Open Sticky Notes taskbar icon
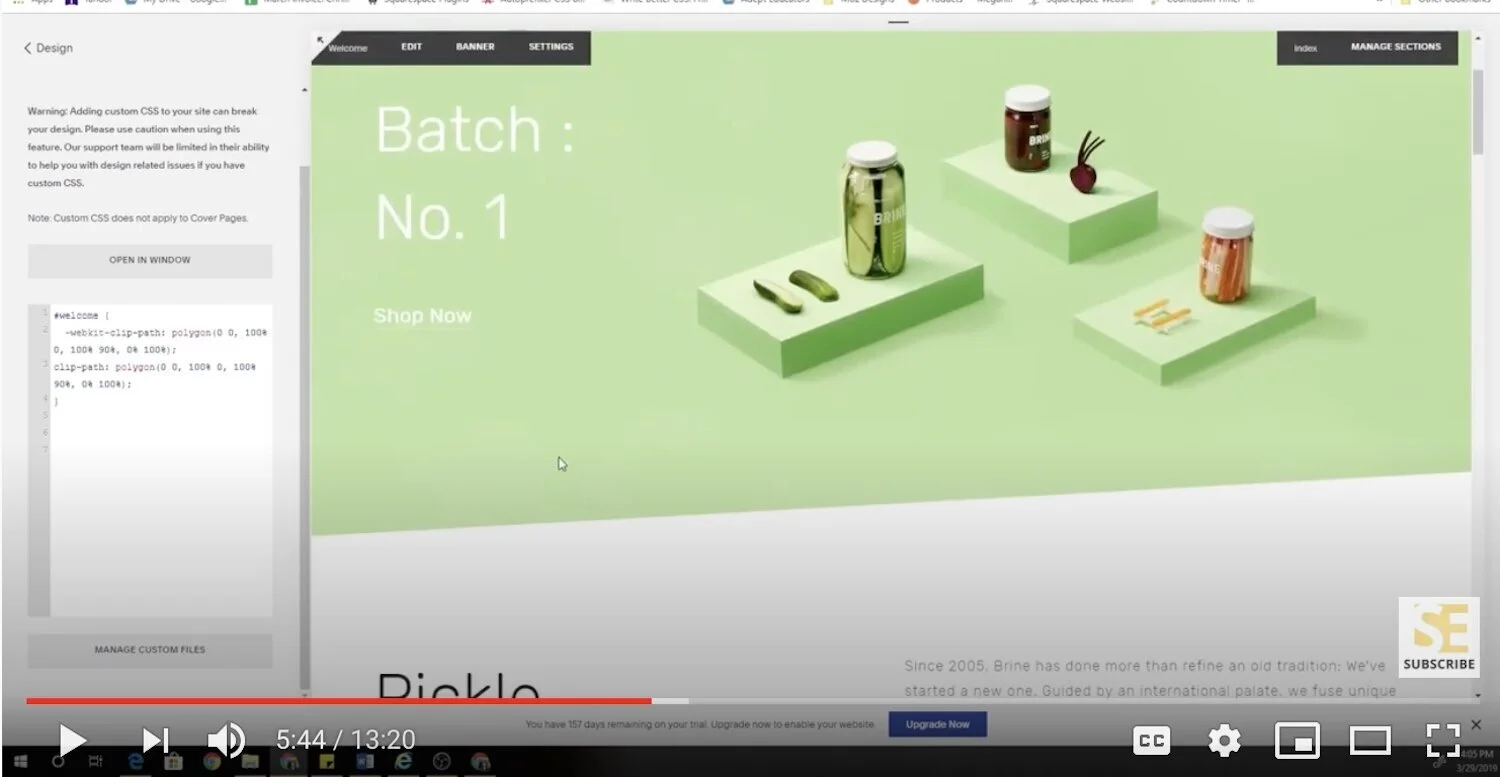 pyautogui.click(x=327, y=762)
